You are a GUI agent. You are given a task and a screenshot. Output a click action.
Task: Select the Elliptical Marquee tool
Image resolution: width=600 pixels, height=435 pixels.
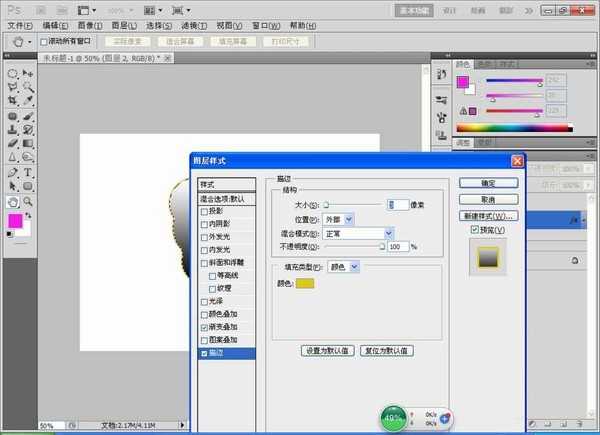click(x=12, y=73)
